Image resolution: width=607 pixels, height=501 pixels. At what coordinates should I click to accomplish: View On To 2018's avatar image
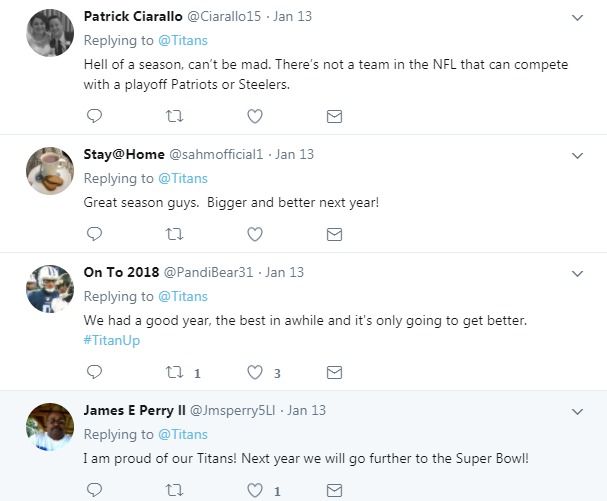50,289
